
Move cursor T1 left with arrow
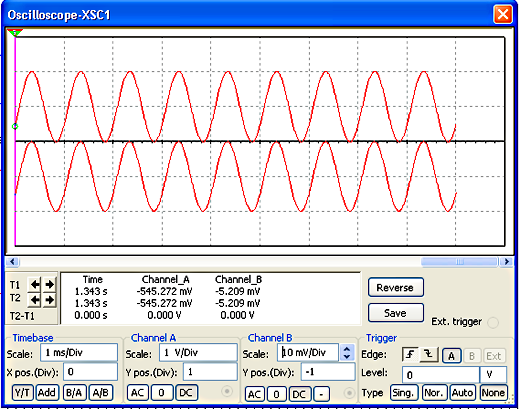coord(35,284)
